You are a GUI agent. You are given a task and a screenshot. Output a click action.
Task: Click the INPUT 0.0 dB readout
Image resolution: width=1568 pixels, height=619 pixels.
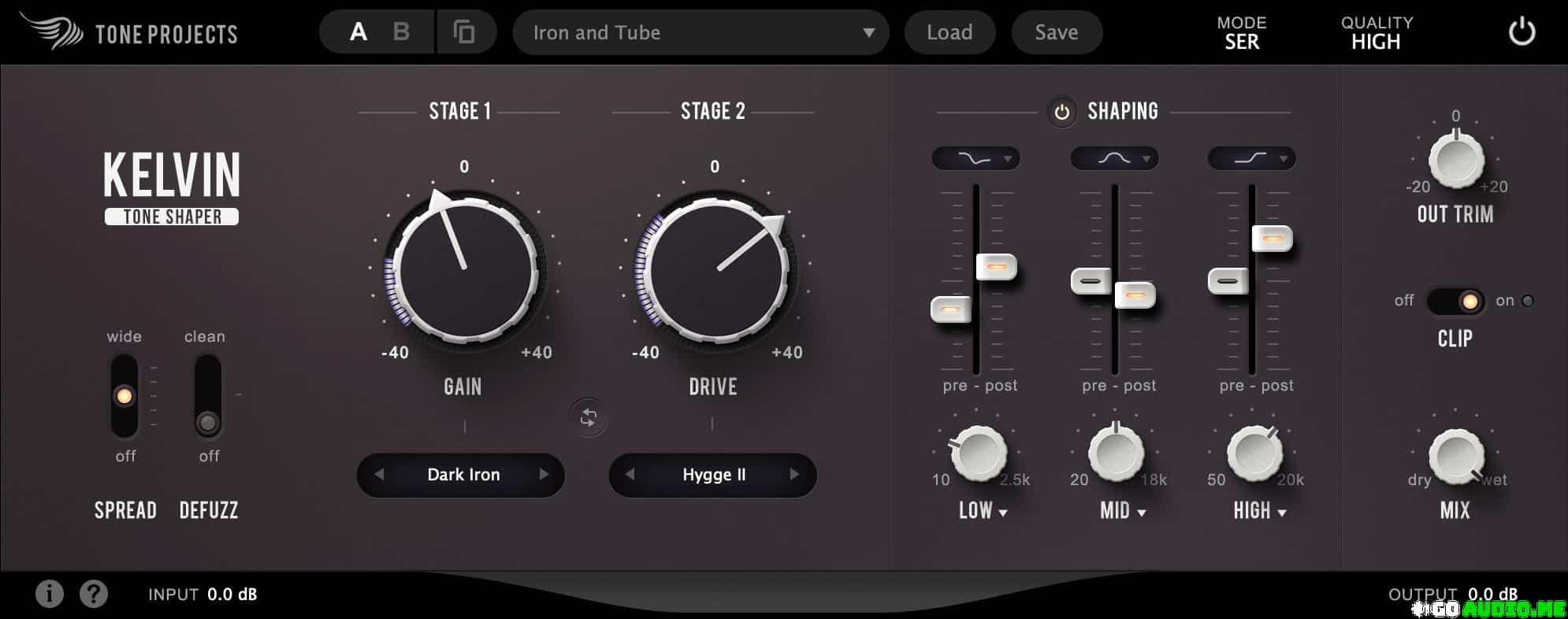[x=203, y=595]
